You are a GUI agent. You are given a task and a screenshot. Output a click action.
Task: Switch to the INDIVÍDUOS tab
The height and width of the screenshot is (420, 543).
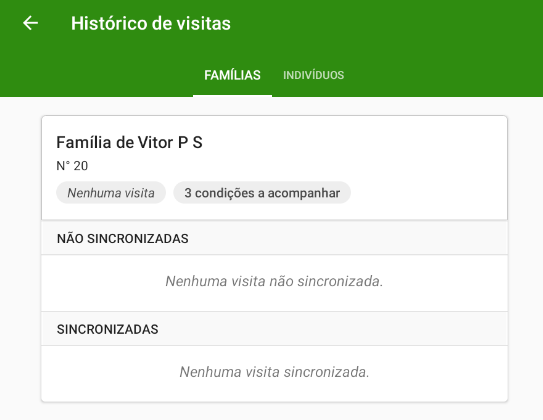(313, 75)
